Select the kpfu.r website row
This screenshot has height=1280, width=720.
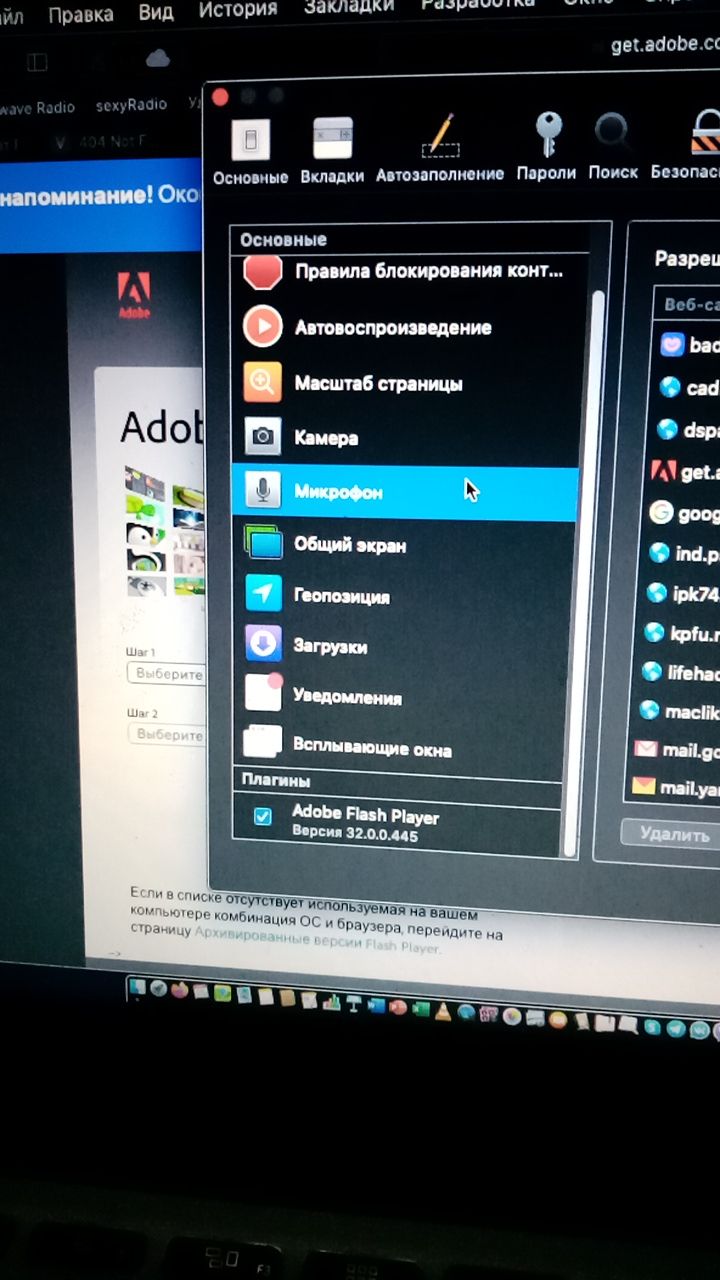(x=682, y=632)
